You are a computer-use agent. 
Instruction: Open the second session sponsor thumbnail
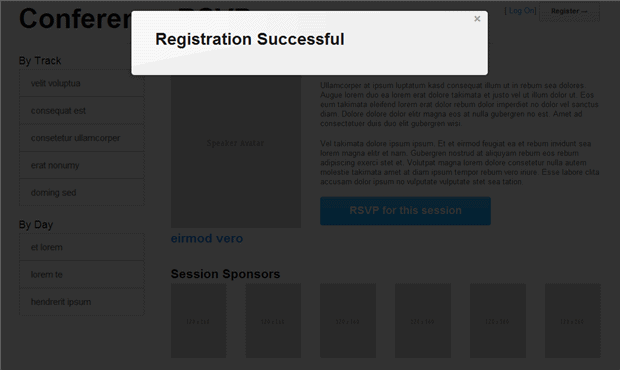[273, 321]
